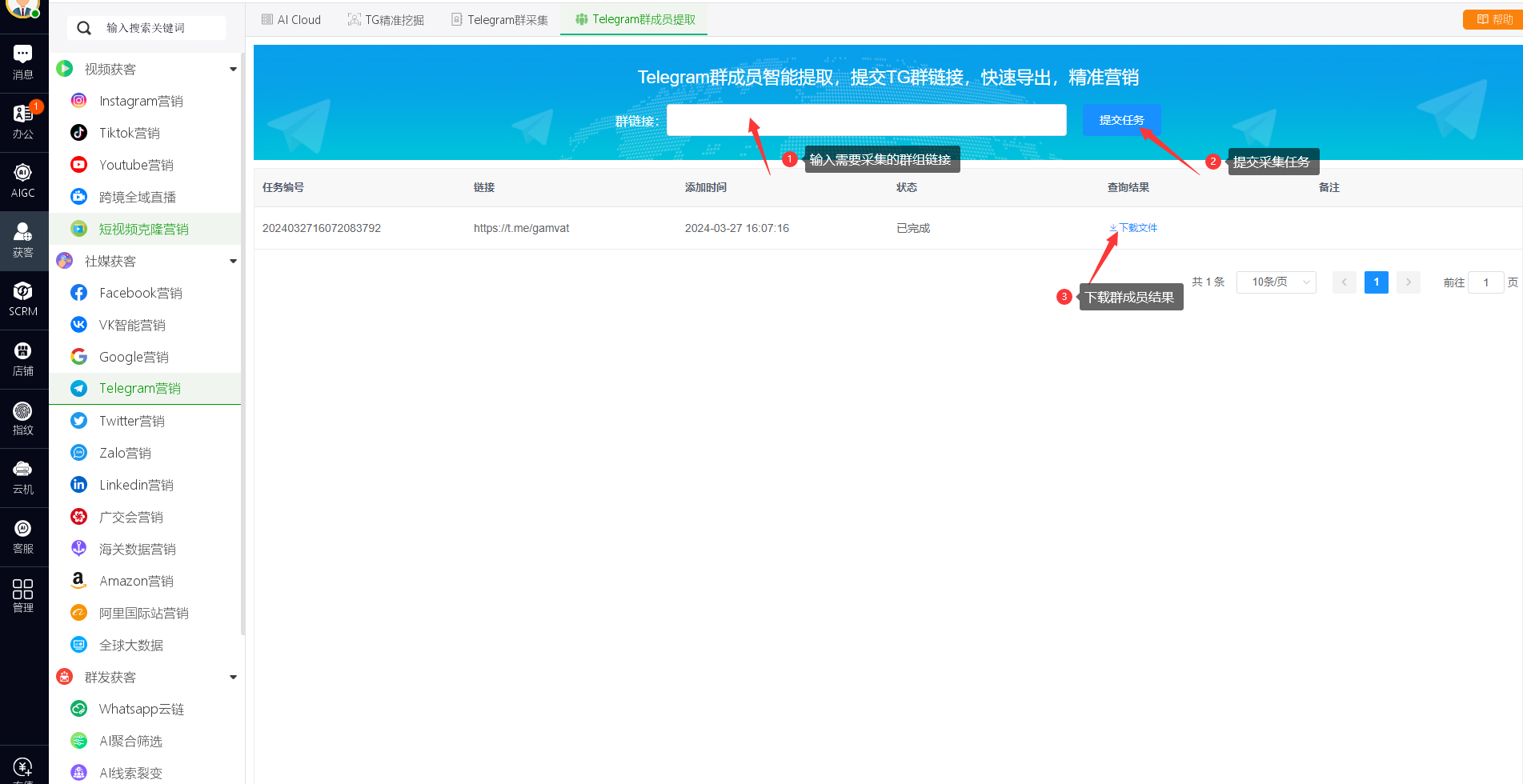
Task: Click the user avatar at top left
Action: pyautogui.click(x=23, y=8)
